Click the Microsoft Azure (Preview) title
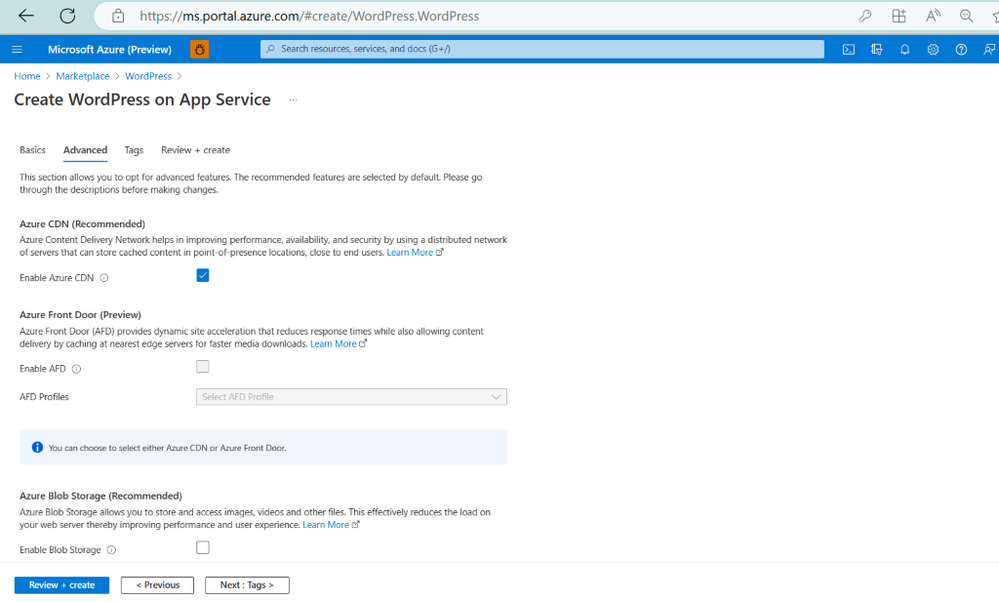999x602 pixels. (110, 49)
